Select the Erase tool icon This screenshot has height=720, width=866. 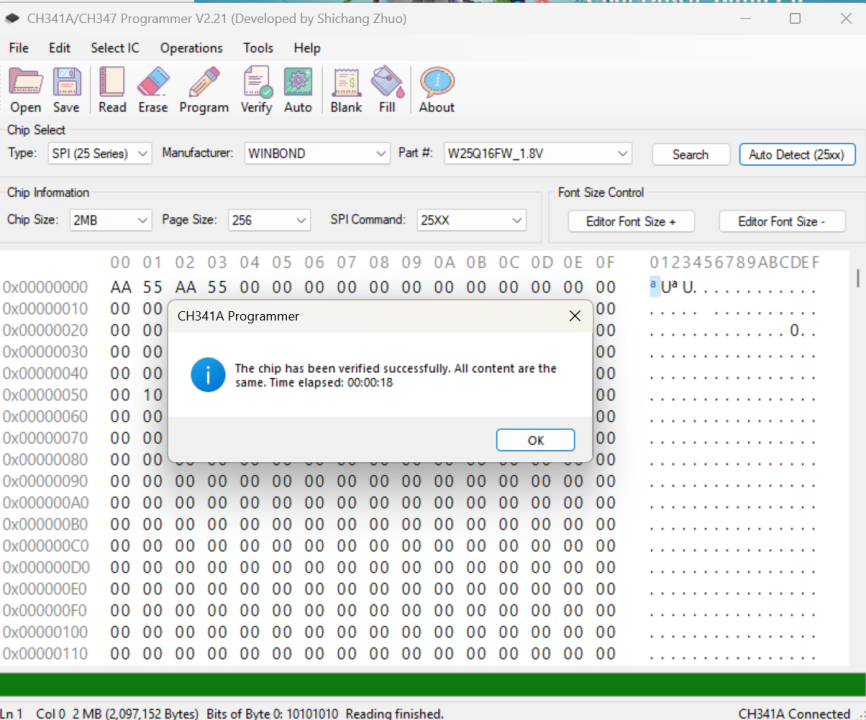[x=153, y=90]
